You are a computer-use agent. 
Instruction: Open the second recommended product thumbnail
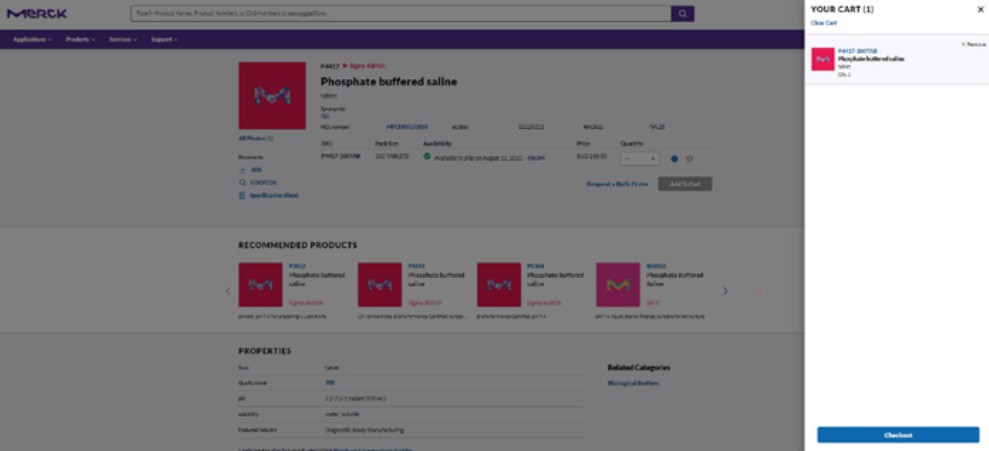pos(380,285)
